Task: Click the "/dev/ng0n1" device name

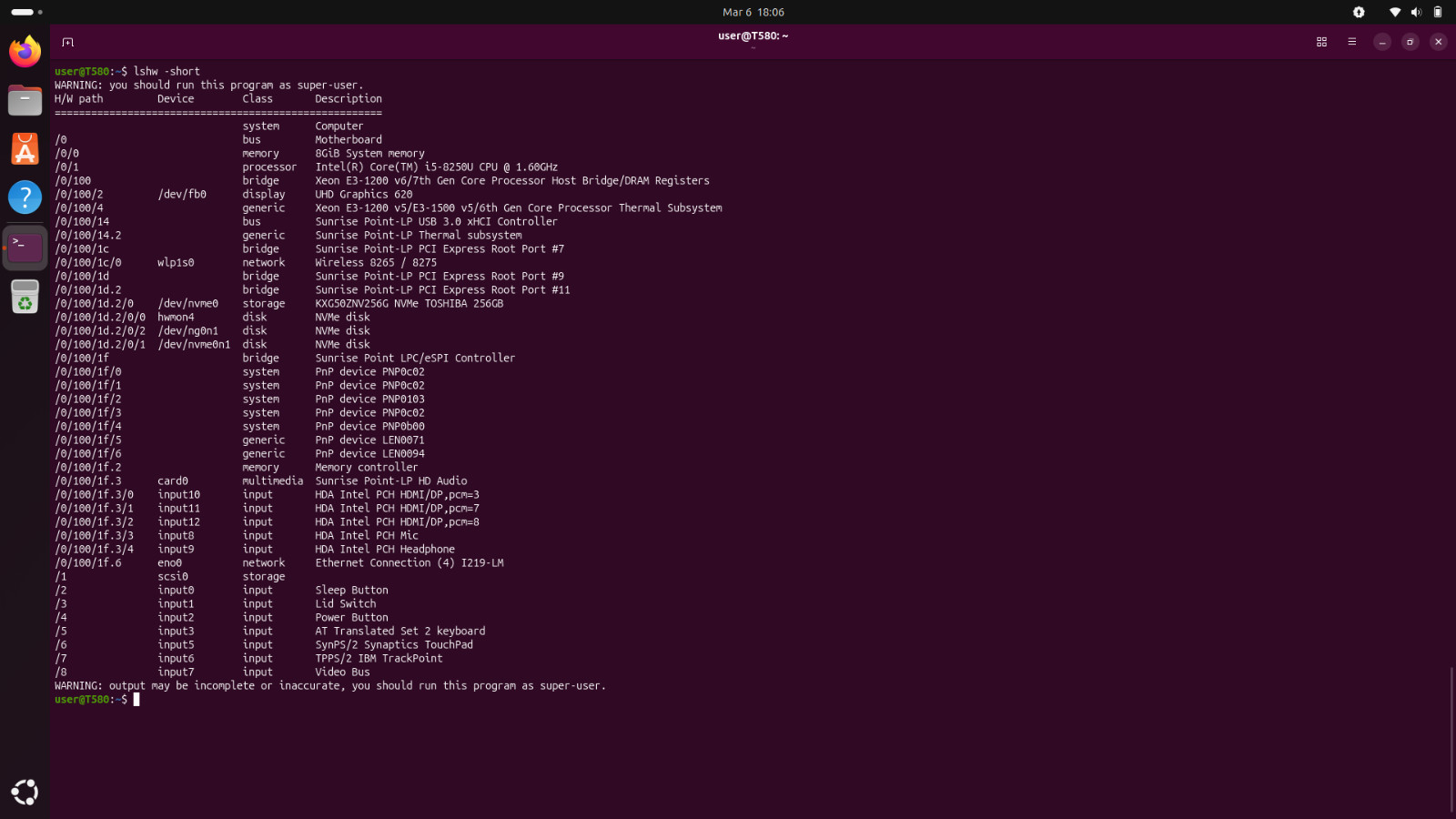Action: 188,330
